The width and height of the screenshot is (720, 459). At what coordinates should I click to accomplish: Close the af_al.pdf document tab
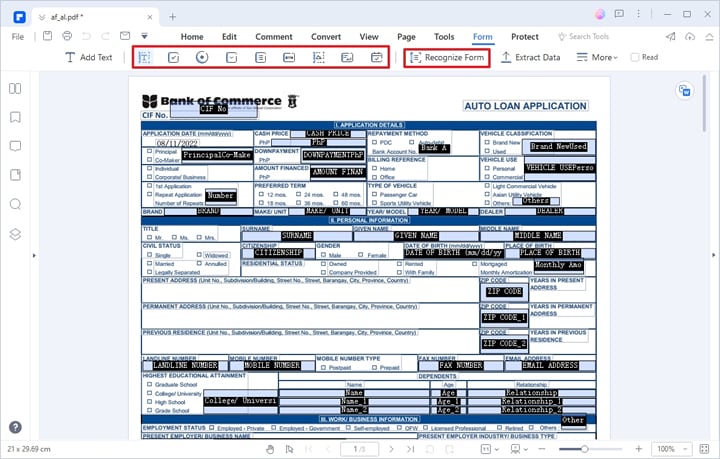point(150,17)
